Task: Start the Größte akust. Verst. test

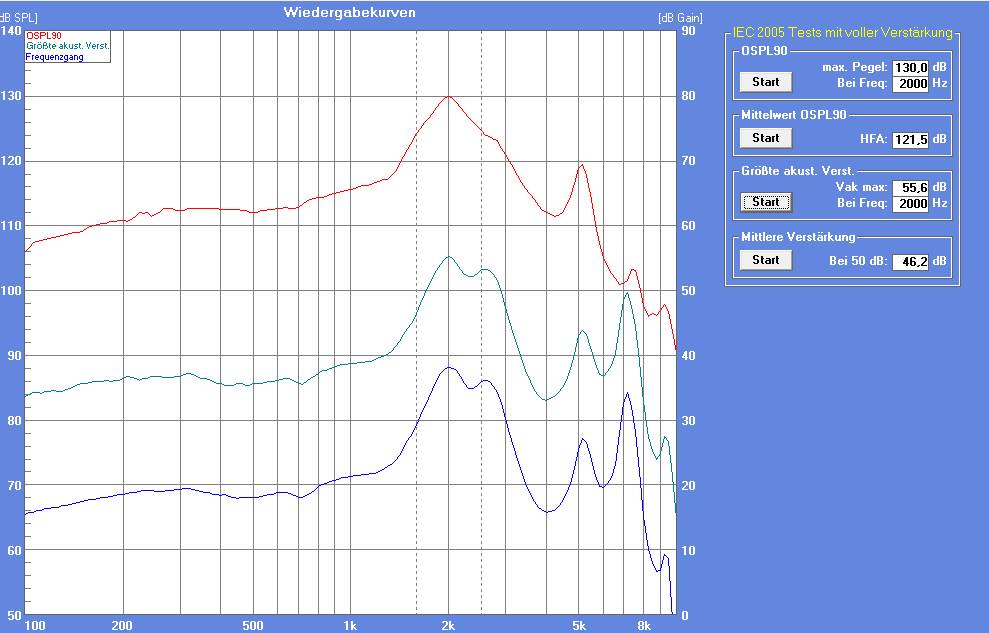Action: tap(765, 202)
